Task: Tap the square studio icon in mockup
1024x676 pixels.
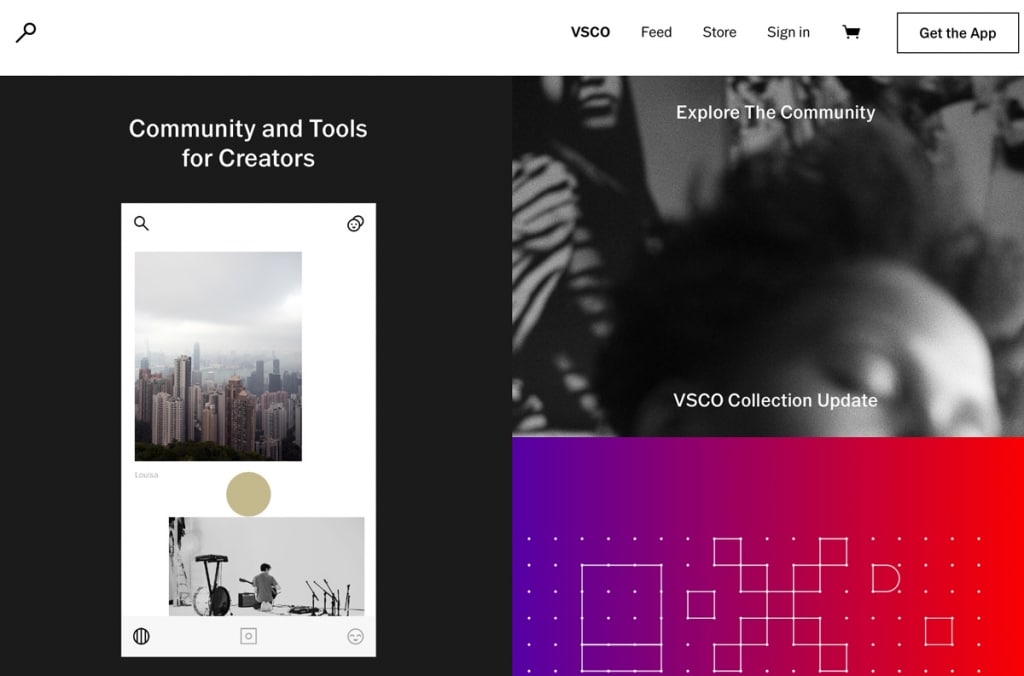Action: (x=248, y=636)
